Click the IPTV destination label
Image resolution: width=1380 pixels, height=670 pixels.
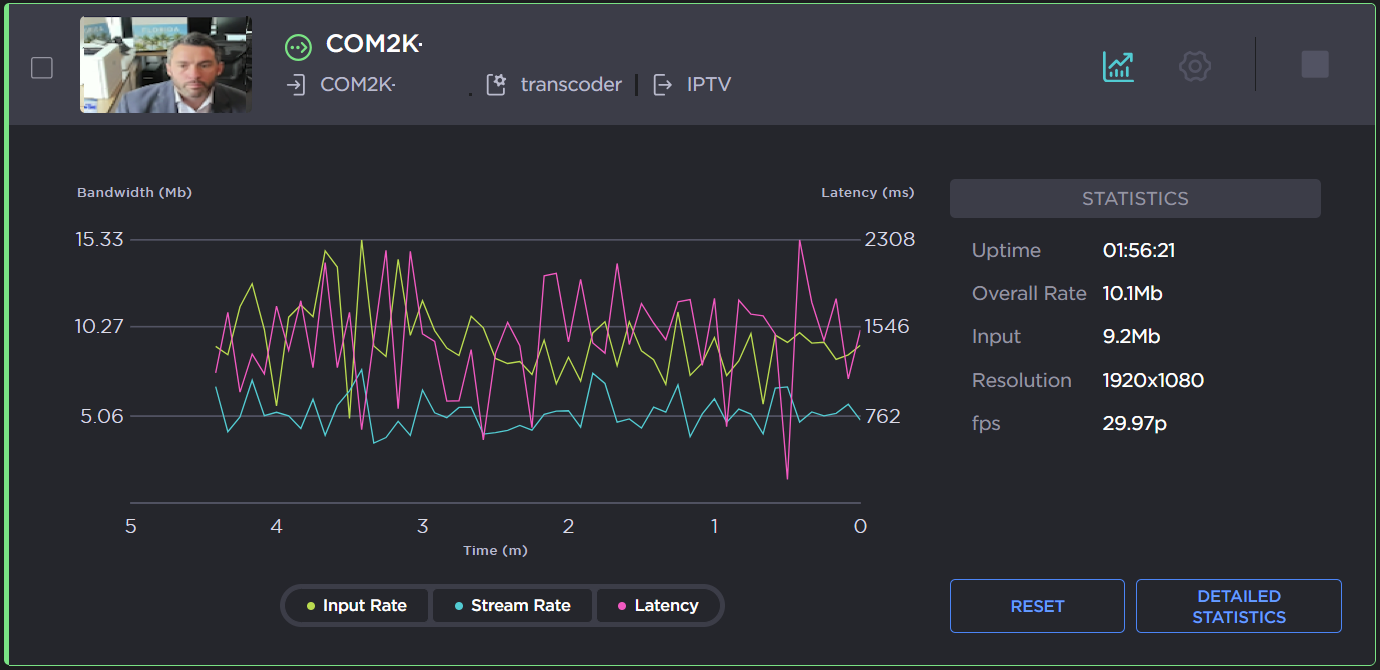click(x=709, y=85)
